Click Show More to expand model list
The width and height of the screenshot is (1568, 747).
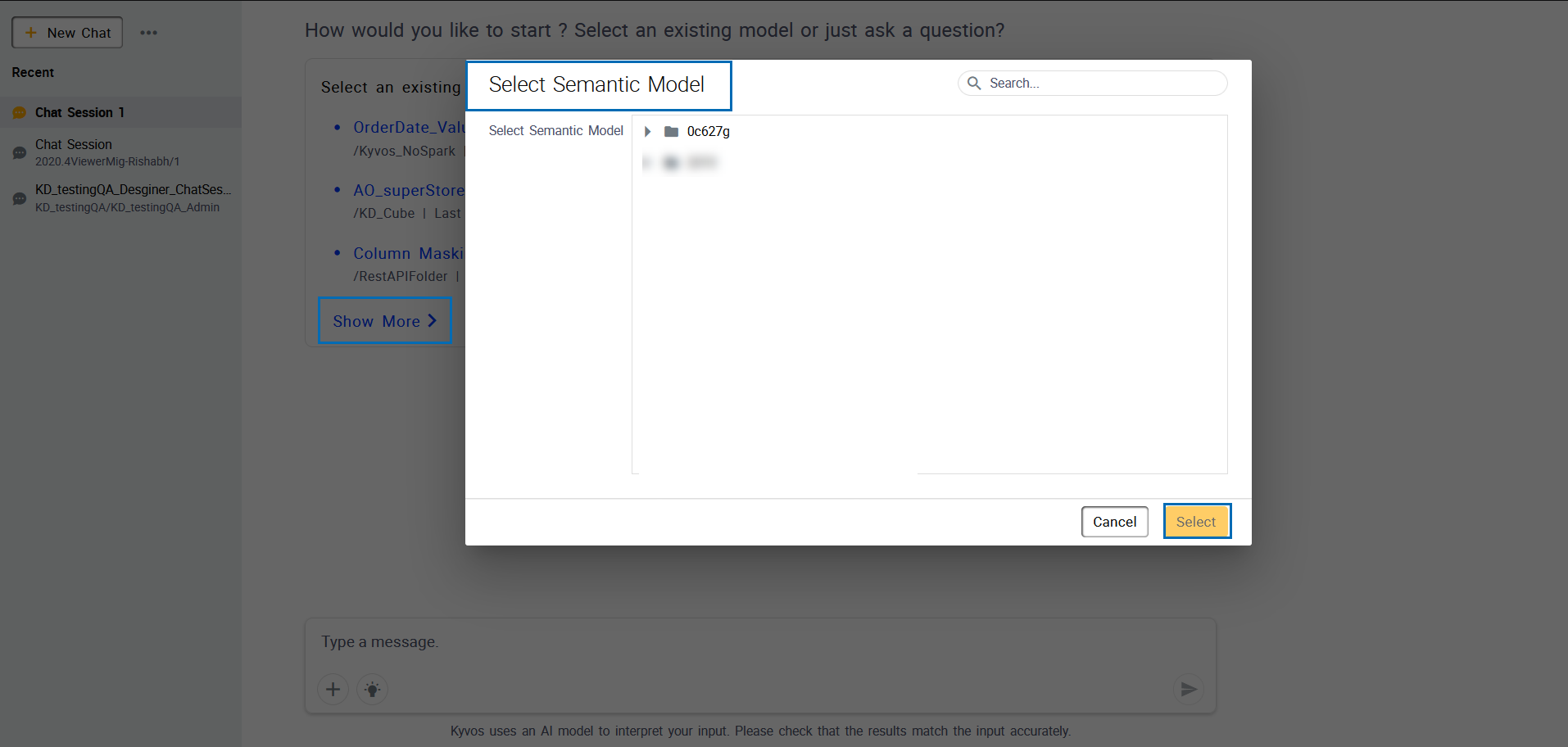pyautogui.click(x=384, y=321)
